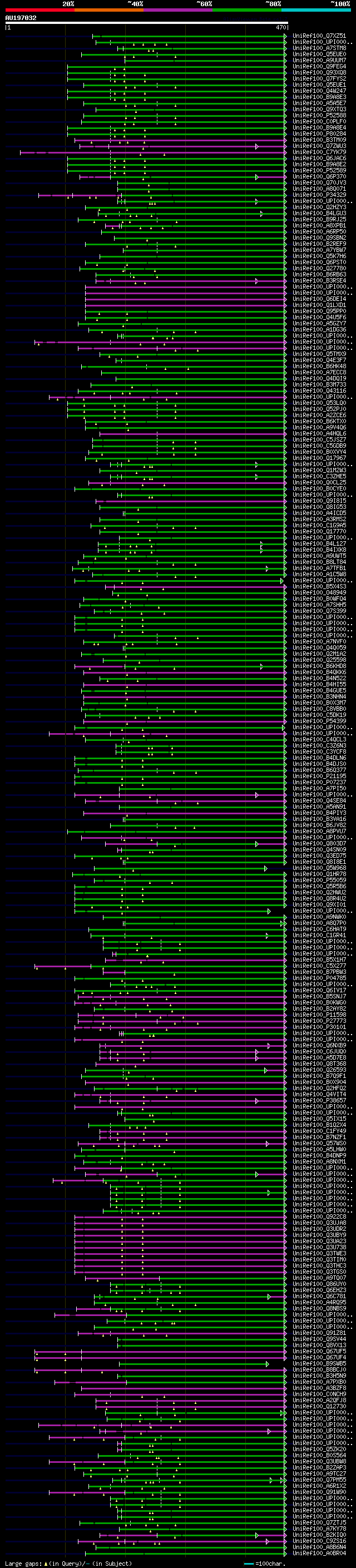Open hit UniRef100_Q5EUE0
Screen dimensions: 356x1568
pos(319,54)
